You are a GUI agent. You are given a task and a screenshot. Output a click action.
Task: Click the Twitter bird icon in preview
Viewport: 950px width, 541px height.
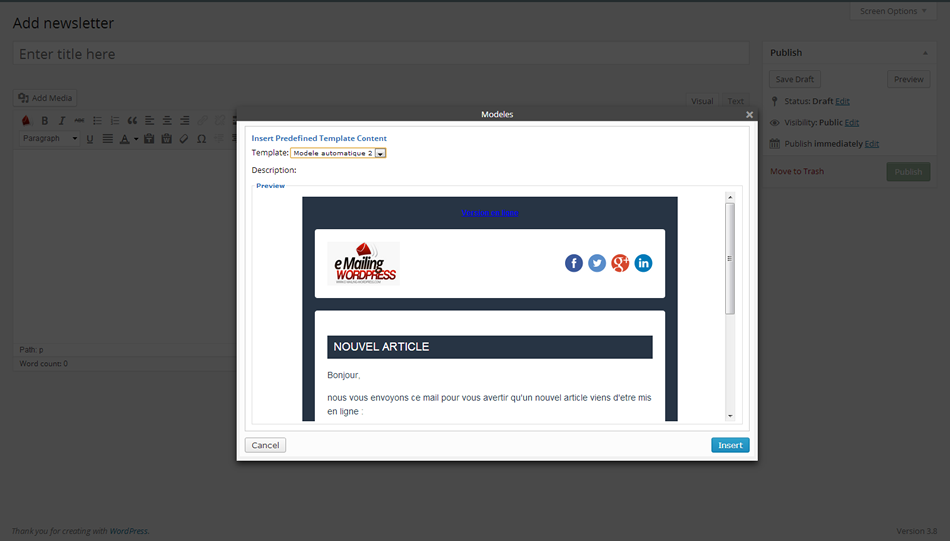pyautogui.click(x=597, y=263)
